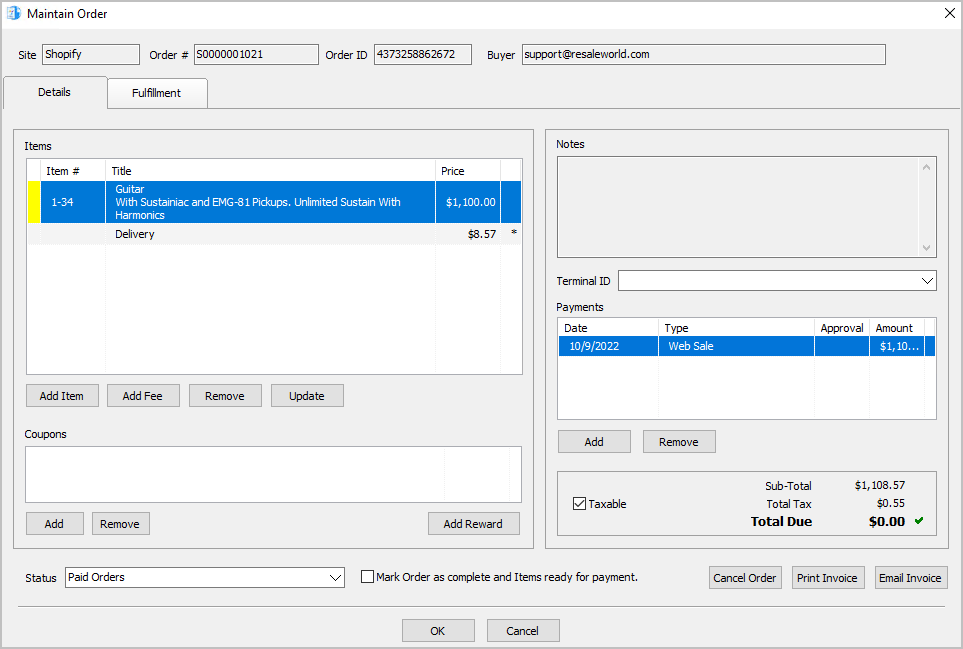Check Mark Order as complete box
963x649 pixels.
coord(367,577)
